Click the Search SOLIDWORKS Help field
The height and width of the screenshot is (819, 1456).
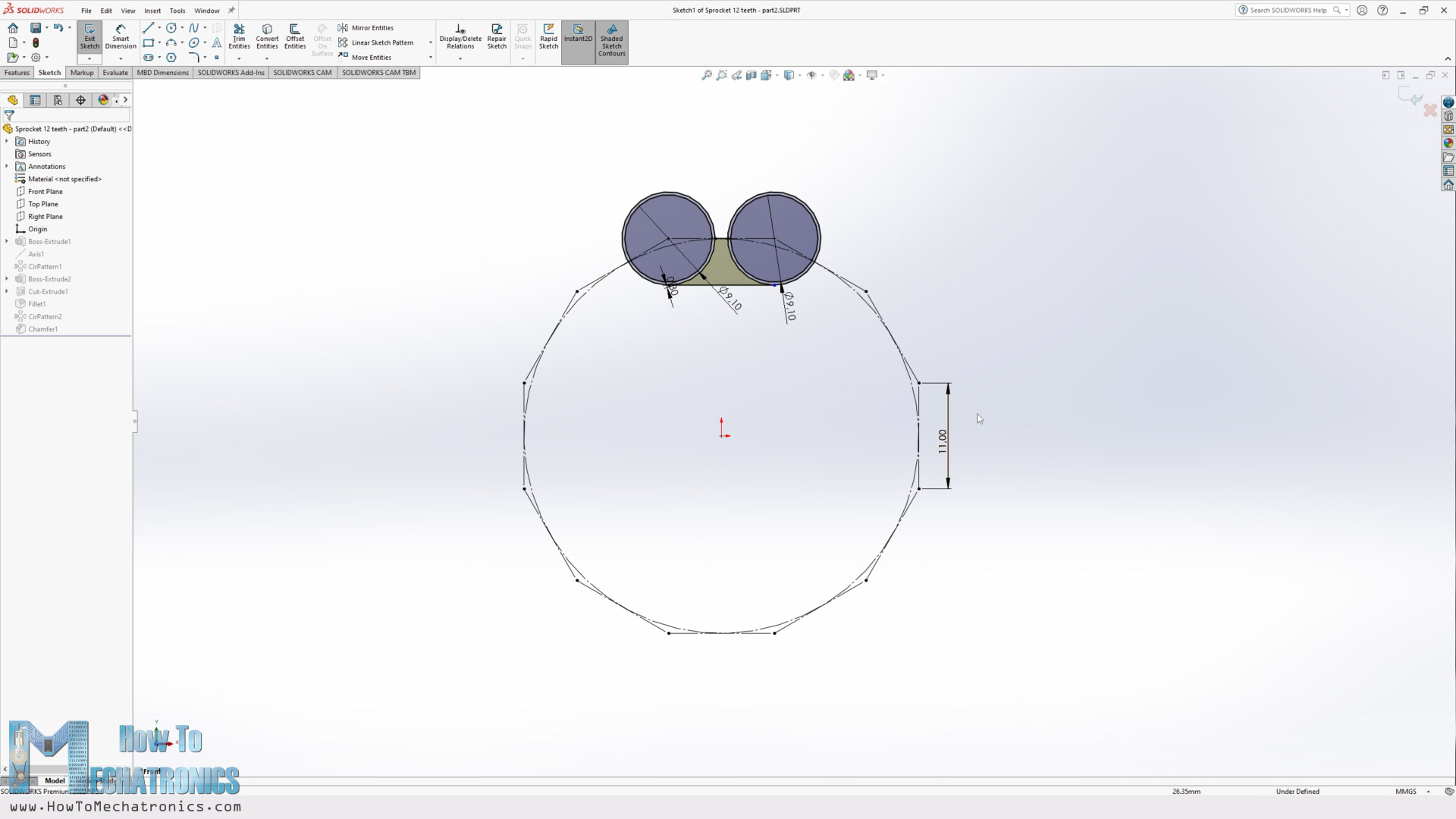(x=1288, y=11)
